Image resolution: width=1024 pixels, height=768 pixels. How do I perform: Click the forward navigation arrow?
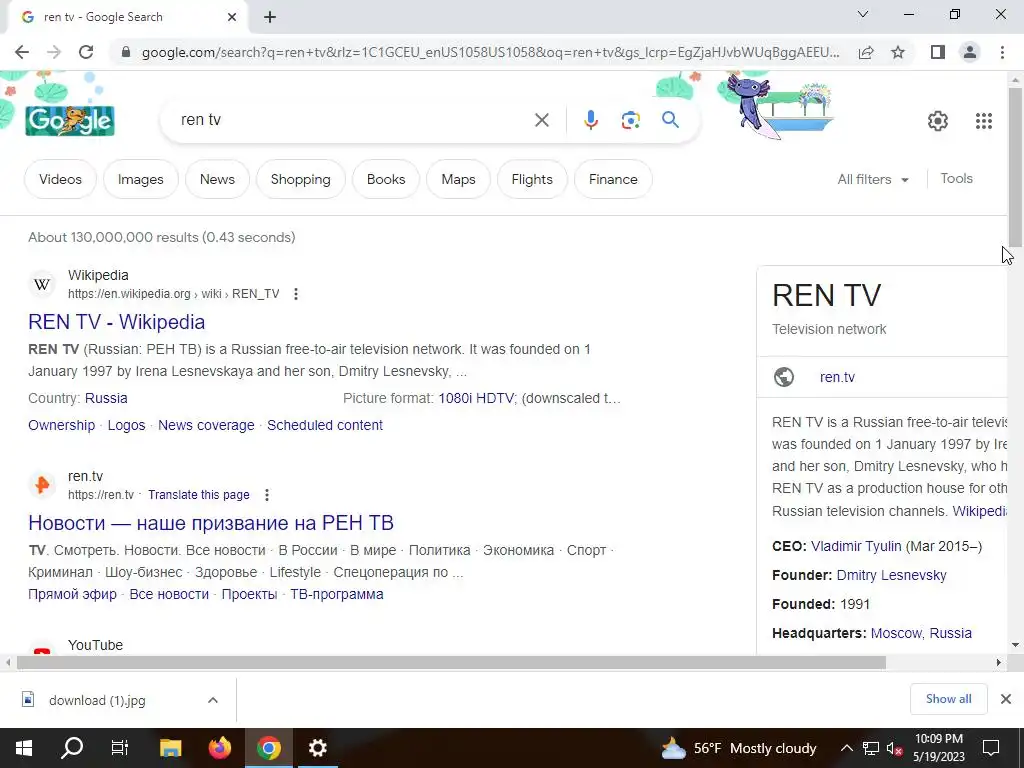54,52
